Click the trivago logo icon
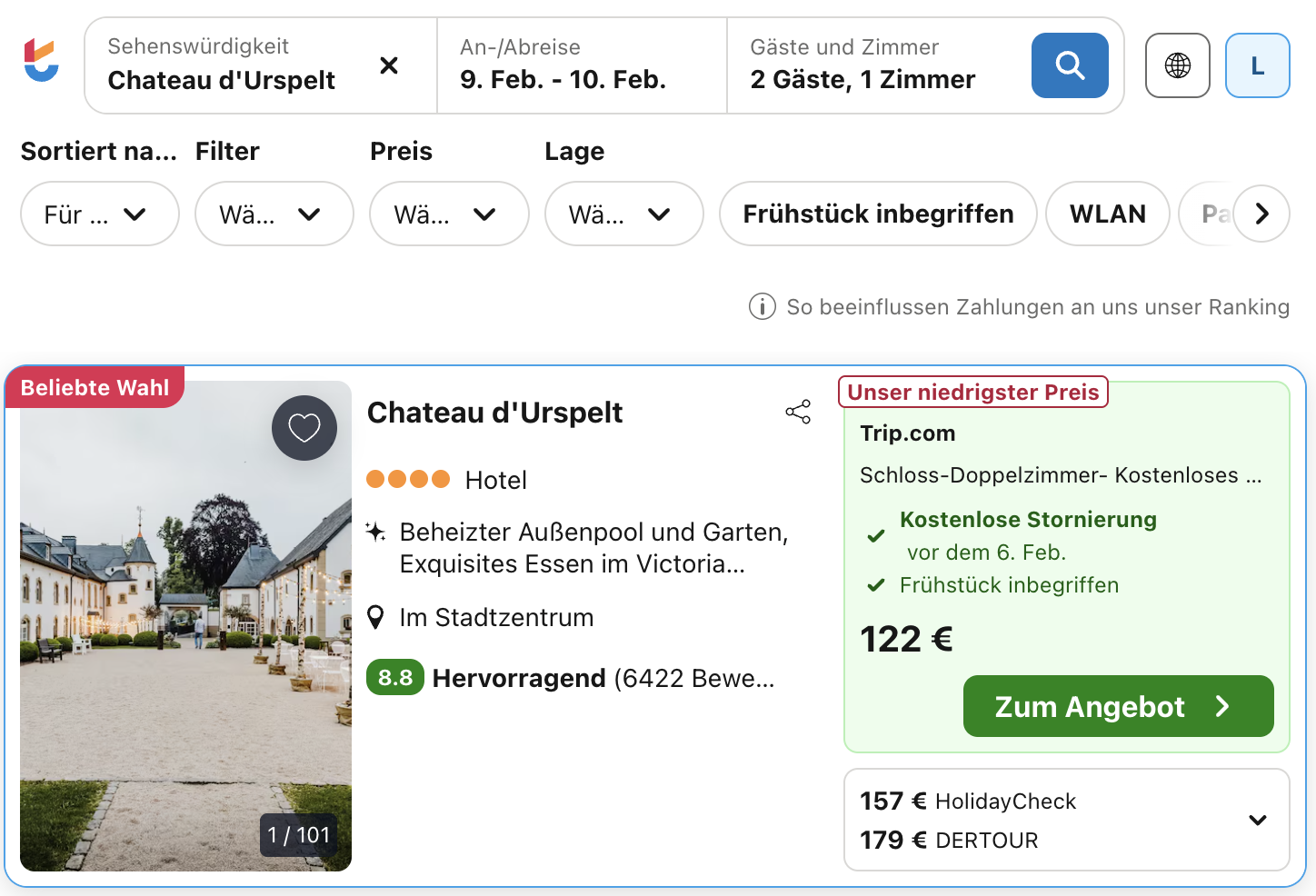1316x896 pixels. pos(41,61)
